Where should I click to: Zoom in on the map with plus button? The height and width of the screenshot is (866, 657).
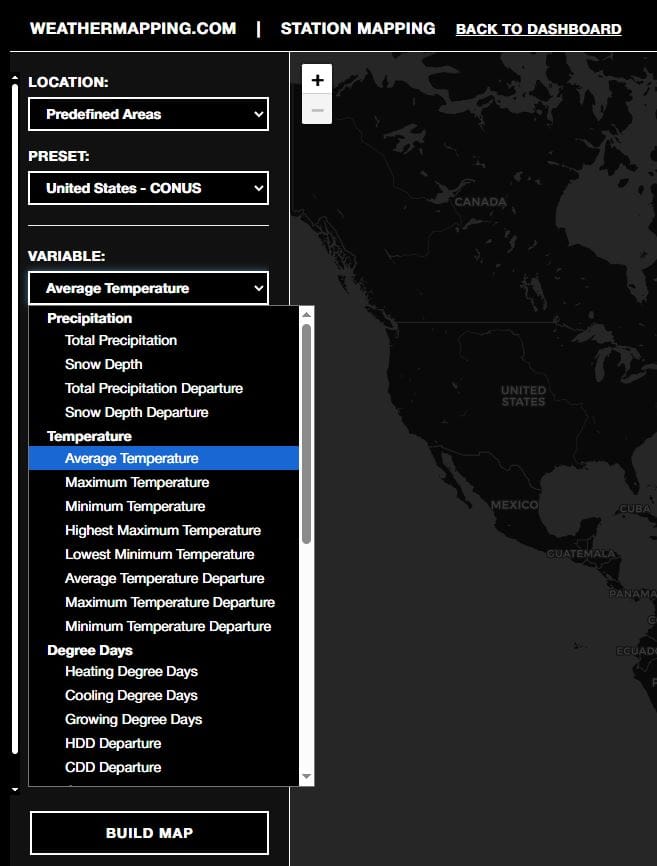(x=317, y=80)
